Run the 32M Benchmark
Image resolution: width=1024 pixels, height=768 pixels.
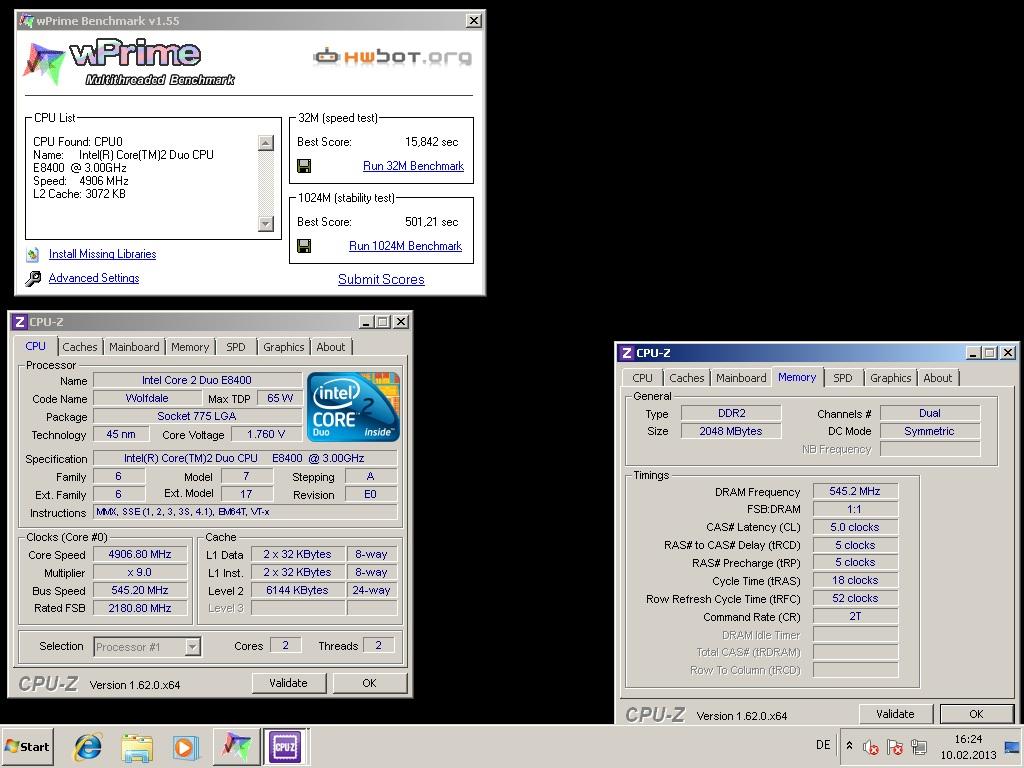[413, 166]
